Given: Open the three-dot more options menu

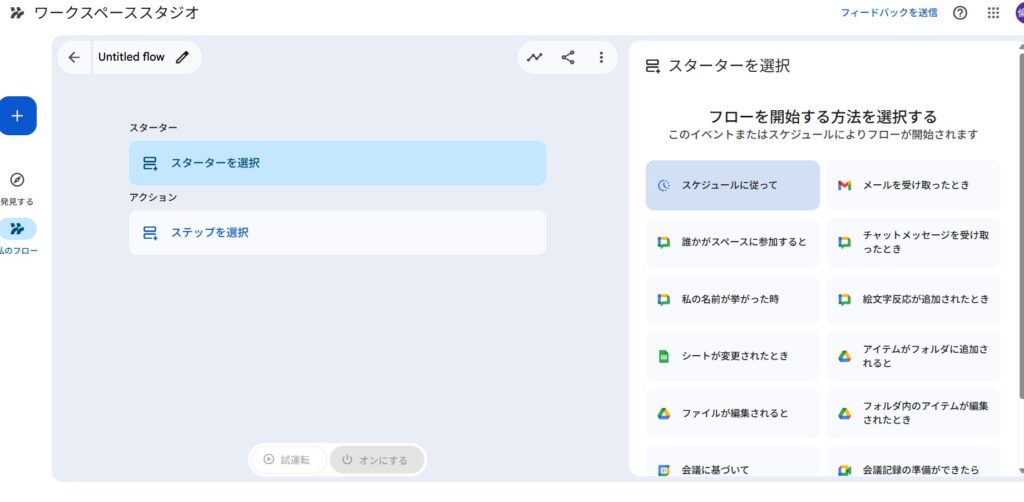Looking at the screenshot, I should (x=601, y=58).
